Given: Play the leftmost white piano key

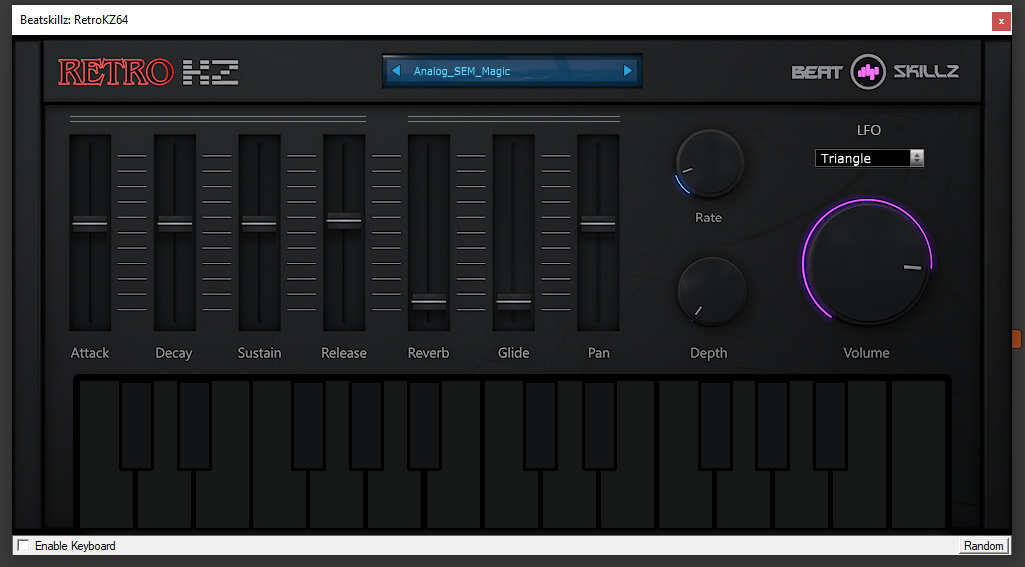Looking at the screenshot, I should 107,500.
